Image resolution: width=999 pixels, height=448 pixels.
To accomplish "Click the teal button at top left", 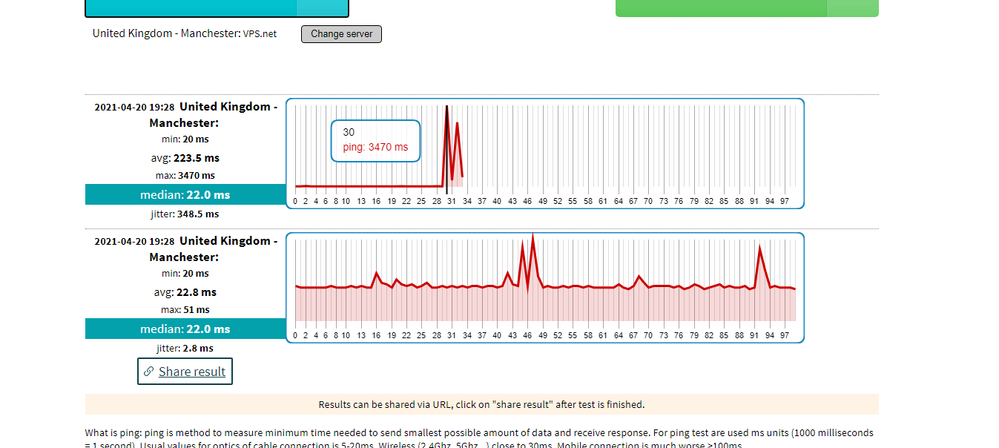I will coord(216,9).
